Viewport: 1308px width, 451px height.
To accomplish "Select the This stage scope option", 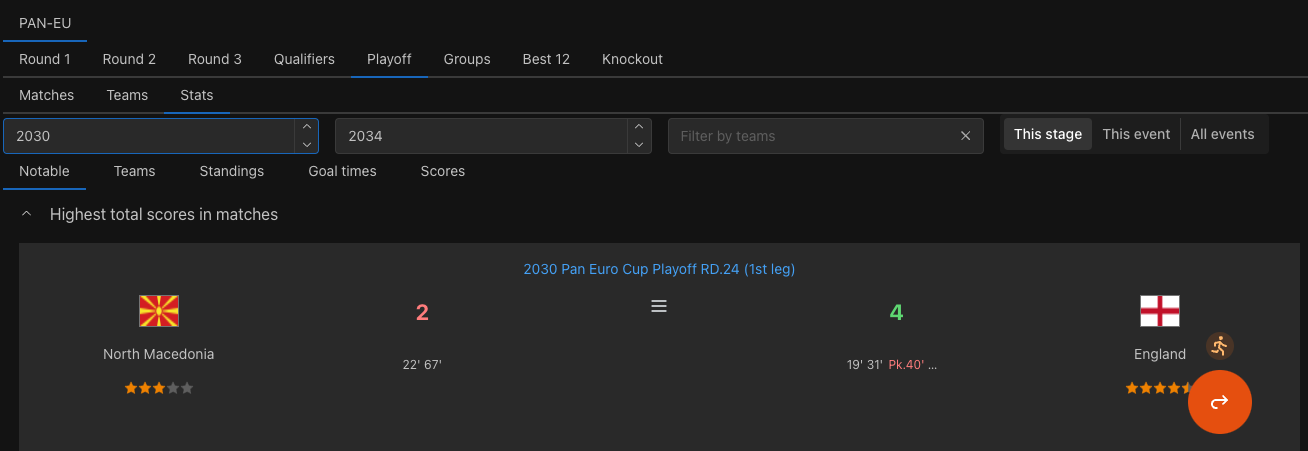I will (x=1048, y=134).
